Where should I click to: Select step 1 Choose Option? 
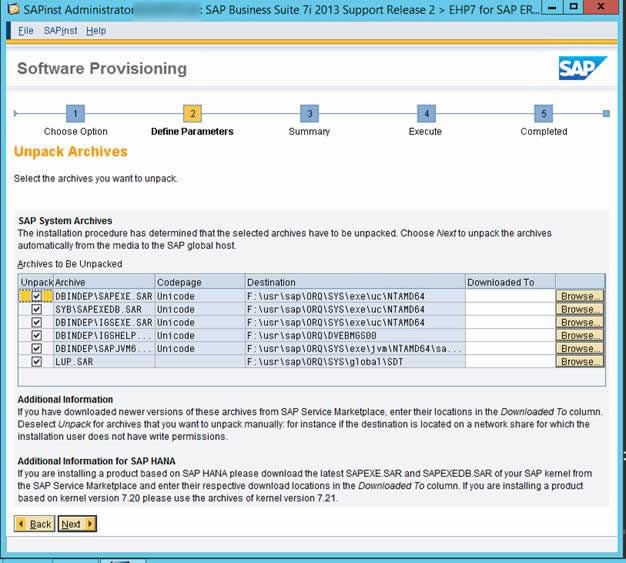tap(75, 114)
